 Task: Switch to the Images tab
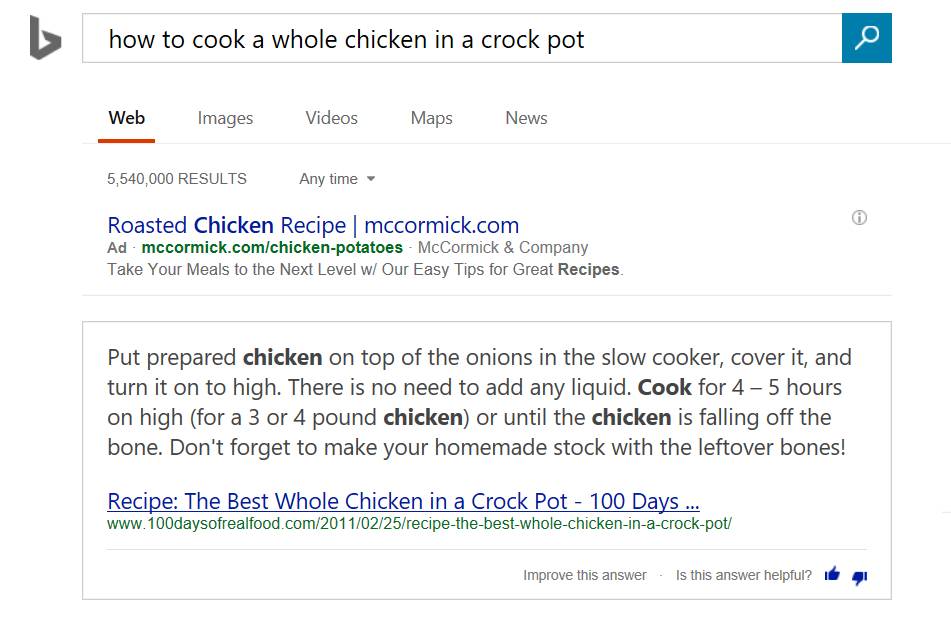click(225, 118)
